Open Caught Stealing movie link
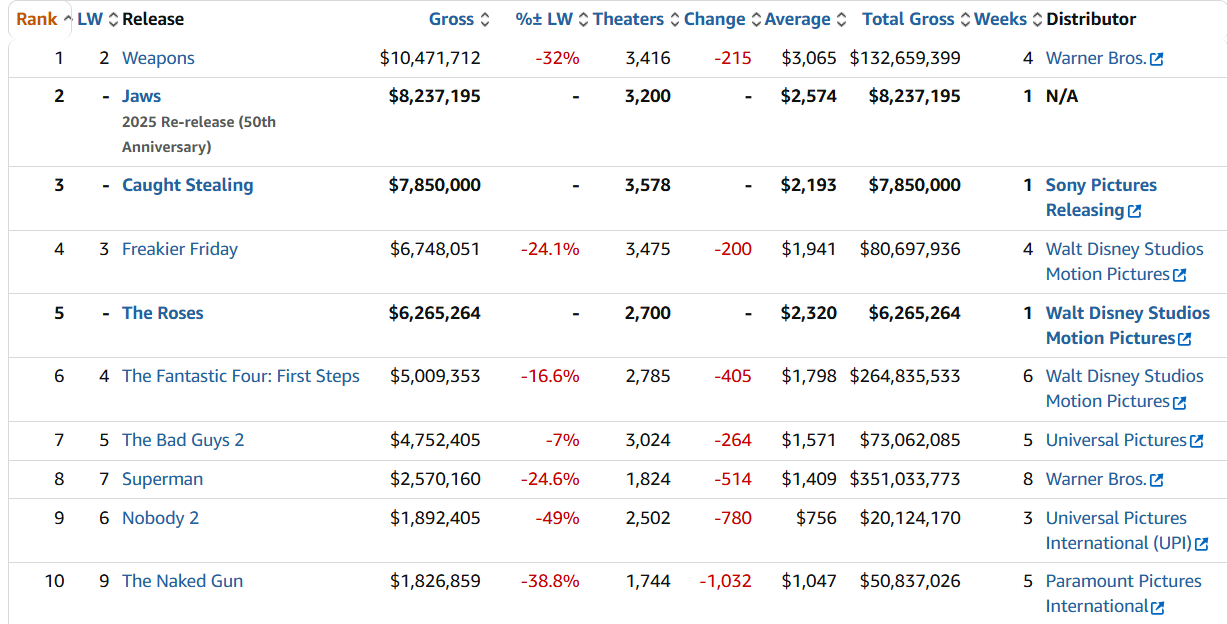 (187, 185)
